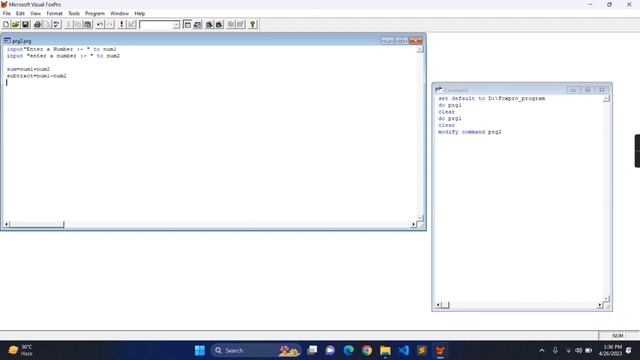Click the NUM indicator in status bar
Viewport: 640px width, 360px height.
point(618,336)
